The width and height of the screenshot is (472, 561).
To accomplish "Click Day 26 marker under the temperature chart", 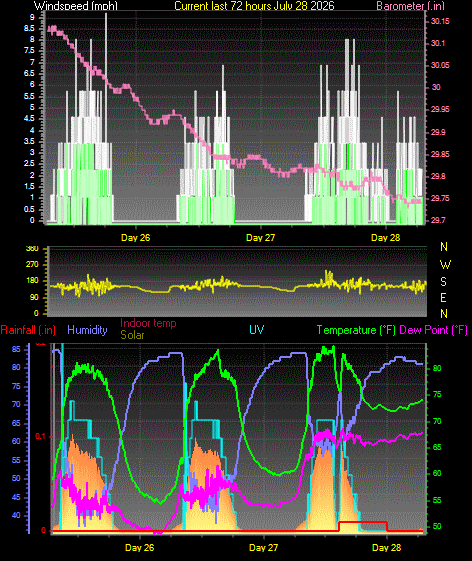I will click(x=140, y=547).
